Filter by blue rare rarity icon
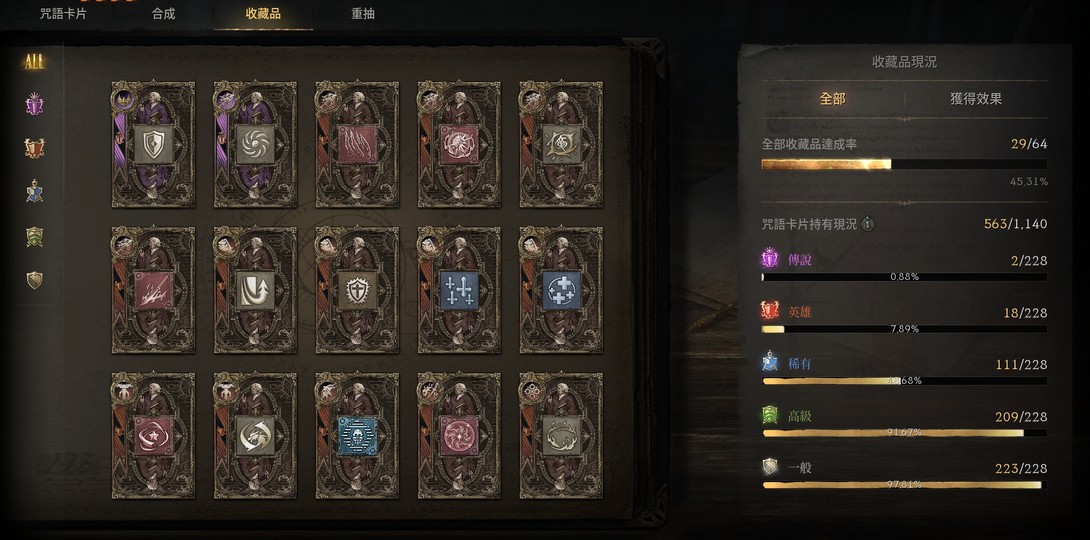This screenshot has height=540, width=1090. pyautogui.click(x=34, y=191)
